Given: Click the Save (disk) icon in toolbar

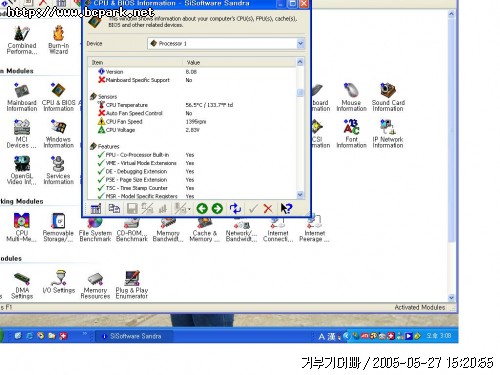Looking at the screenshot, I should coord(132,209).
